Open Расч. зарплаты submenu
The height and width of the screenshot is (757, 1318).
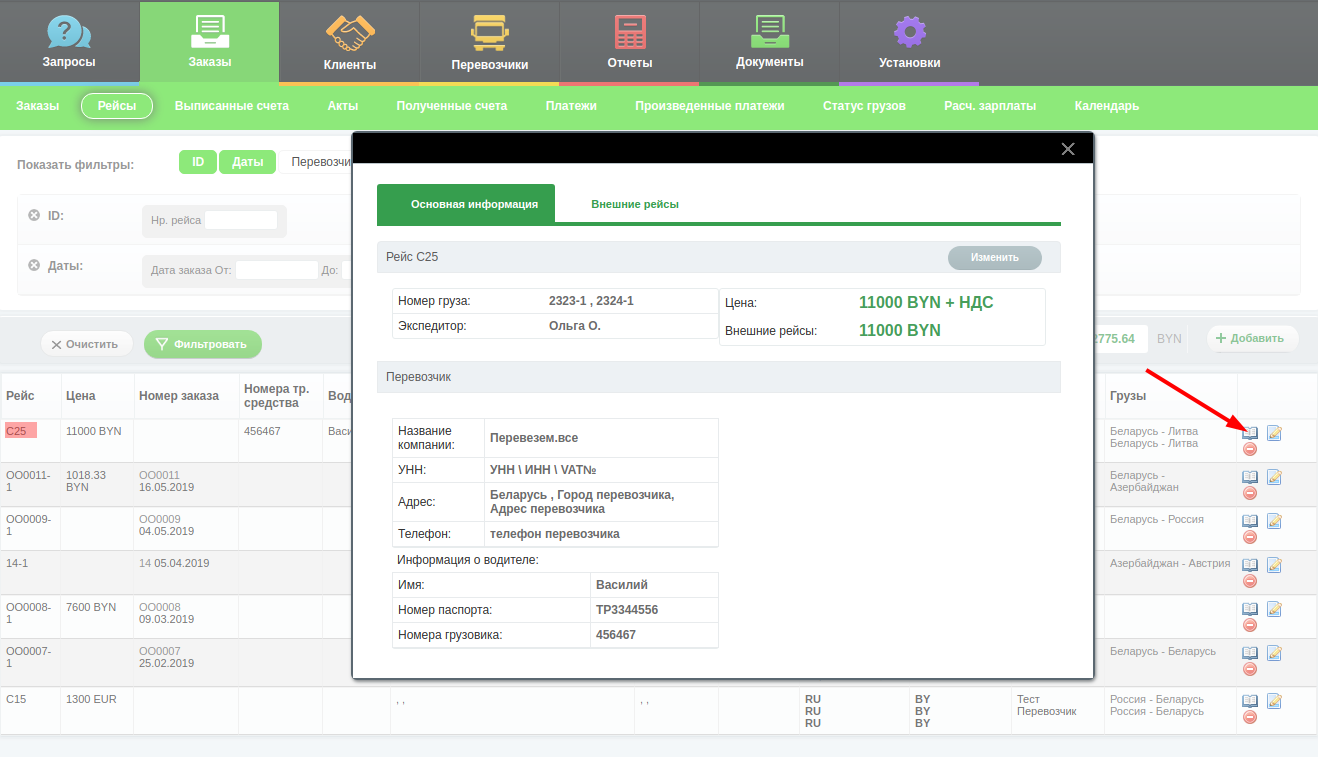[990, 106]
